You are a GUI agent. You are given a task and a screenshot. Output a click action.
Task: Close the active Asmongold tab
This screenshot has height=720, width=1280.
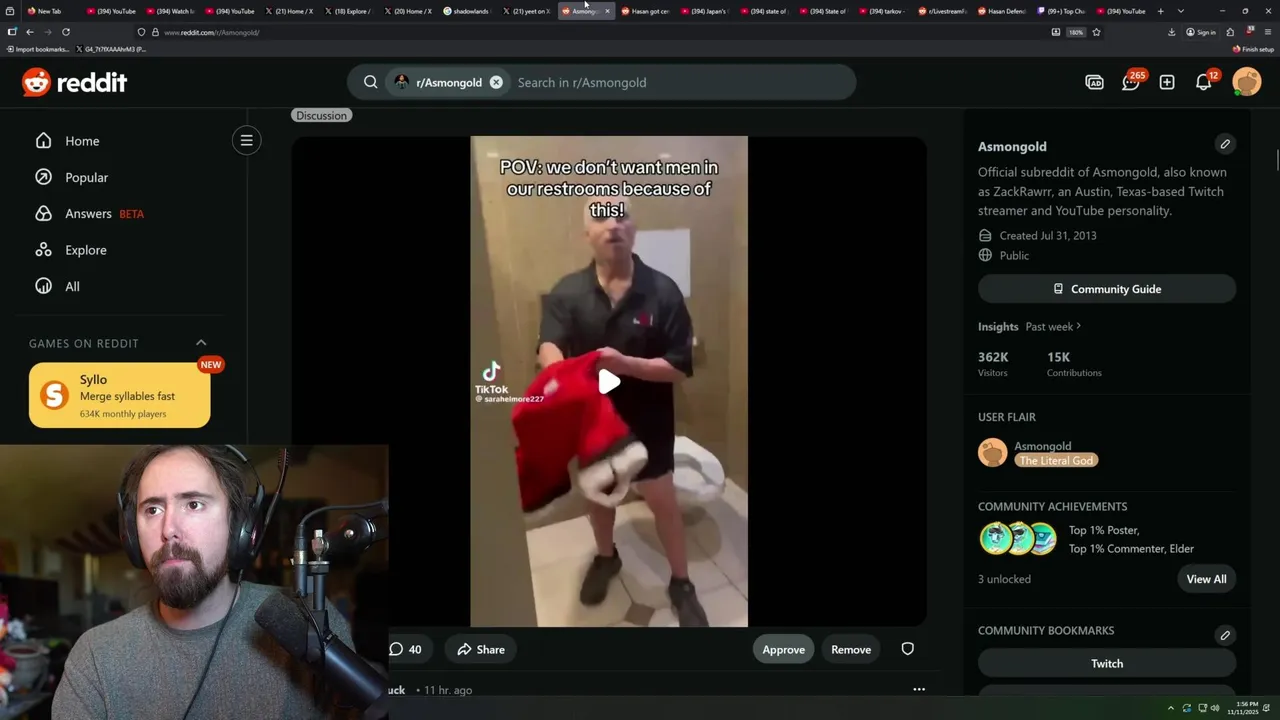click(x=607, y=11)
